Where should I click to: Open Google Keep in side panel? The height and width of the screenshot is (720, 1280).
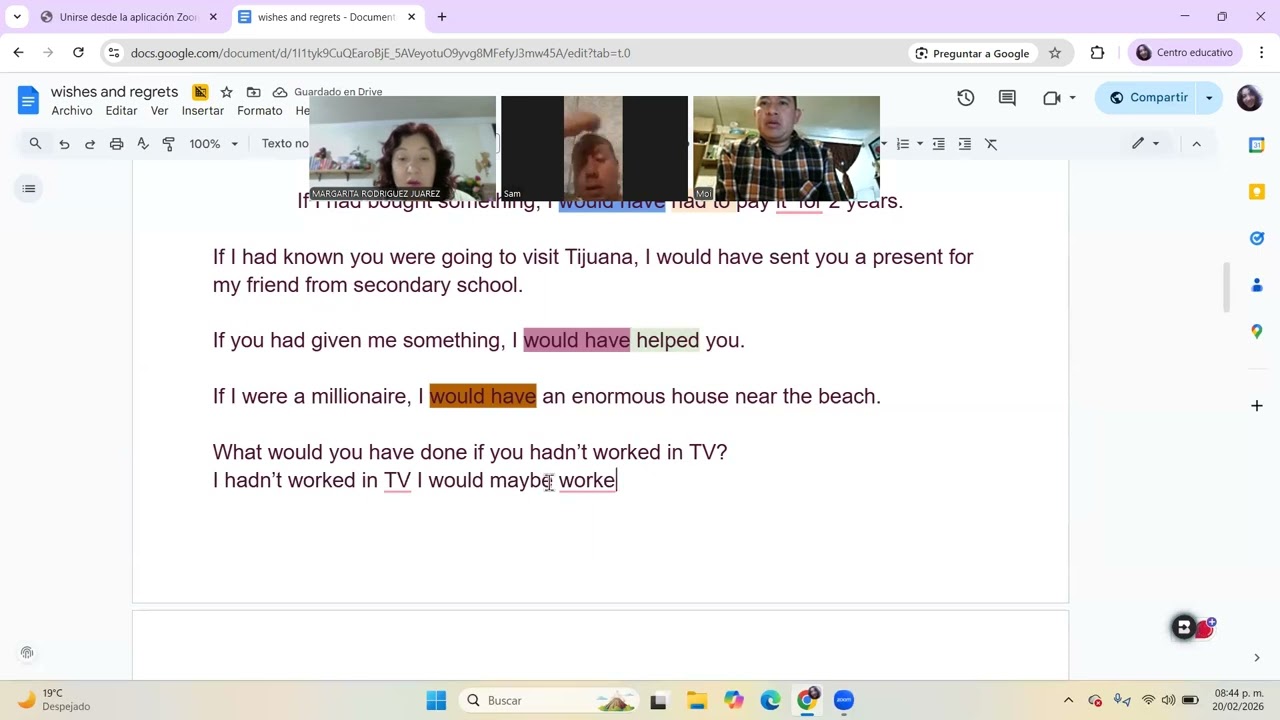(x=1257, y=191)
